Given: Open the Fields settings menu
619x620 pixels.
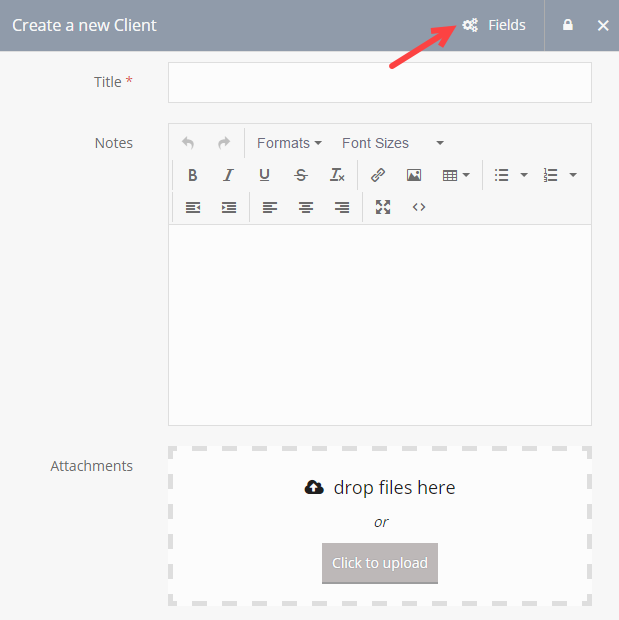Looking at the screenshot, I should pos(494,25).
